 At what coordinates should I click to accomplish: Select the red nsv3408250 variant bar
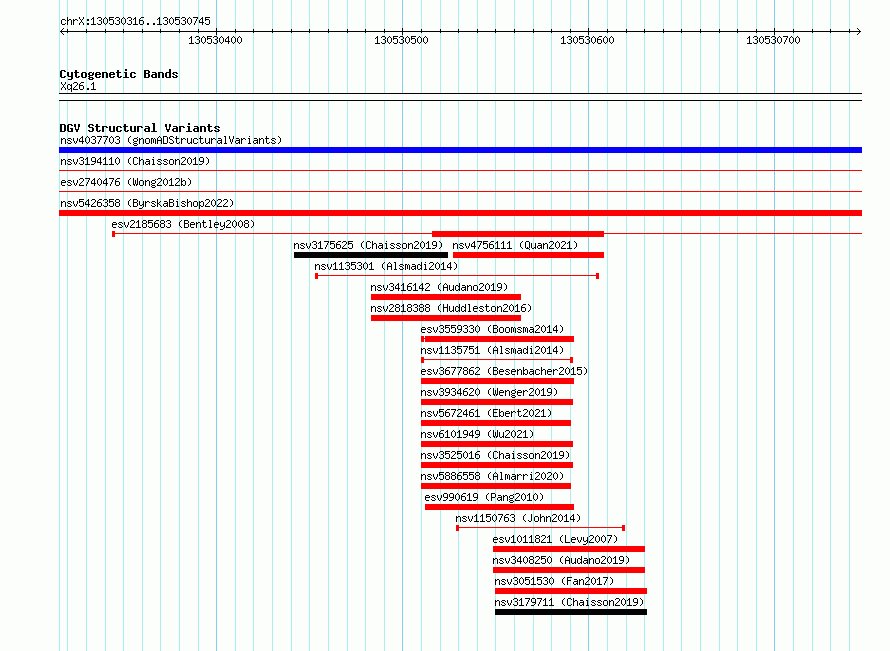569,570
